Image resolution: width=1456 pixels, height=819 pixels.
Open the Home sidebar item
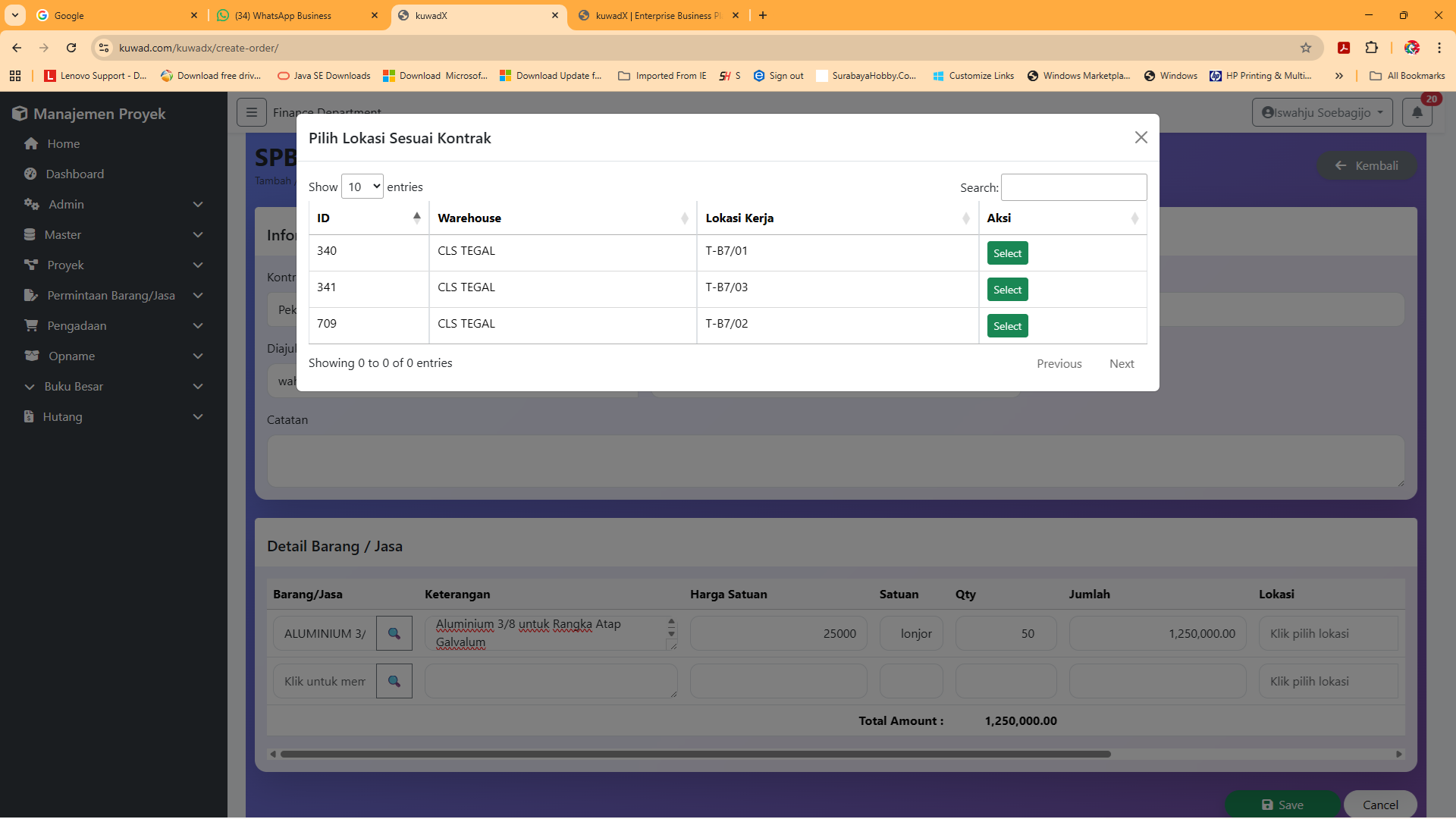[63, 144]
